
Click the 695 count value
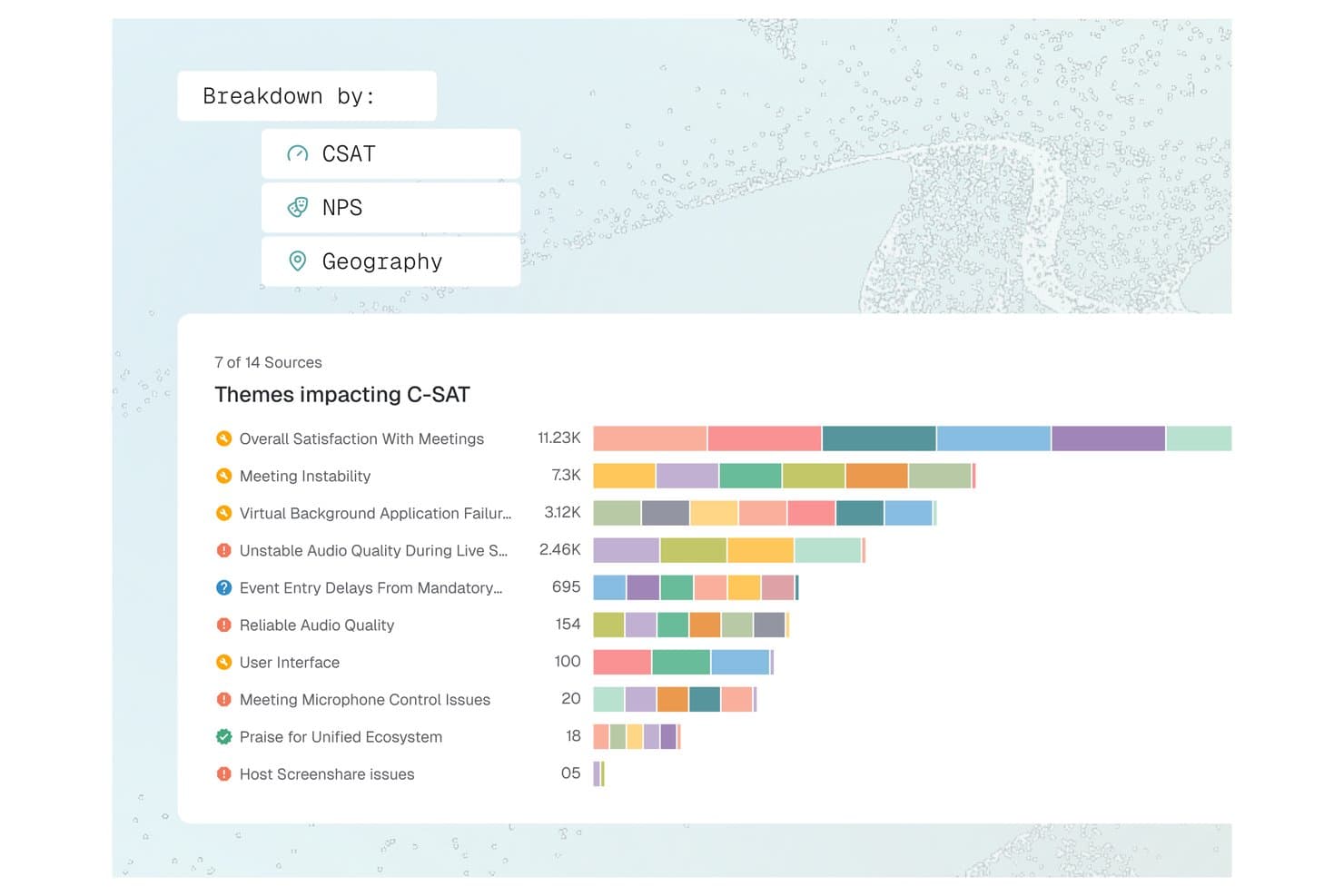(x=566, y=586)
